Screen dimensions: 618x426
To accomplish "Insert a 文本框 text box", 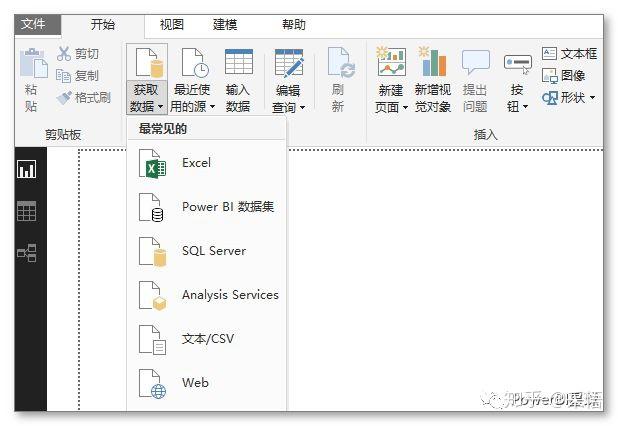I will coord(569,53).
